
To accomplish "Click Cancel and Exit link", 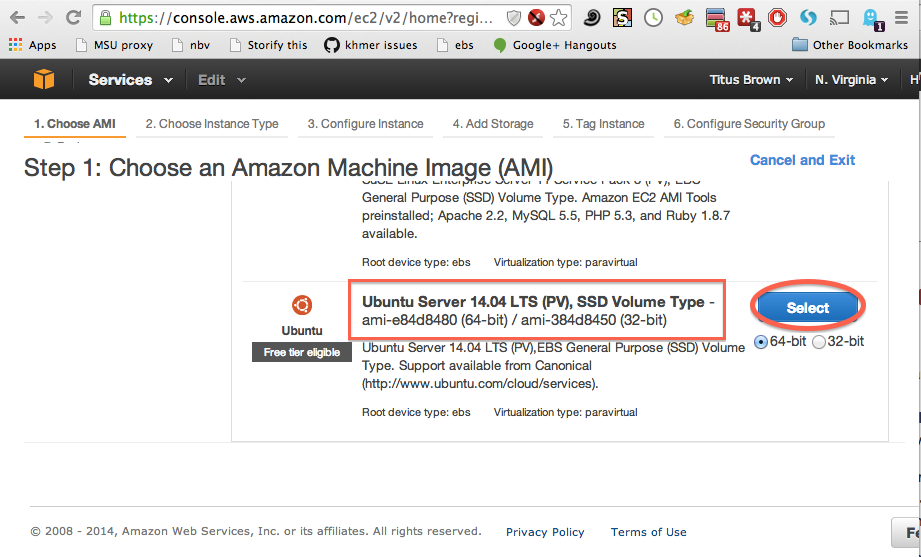I will tap(802, 160).
